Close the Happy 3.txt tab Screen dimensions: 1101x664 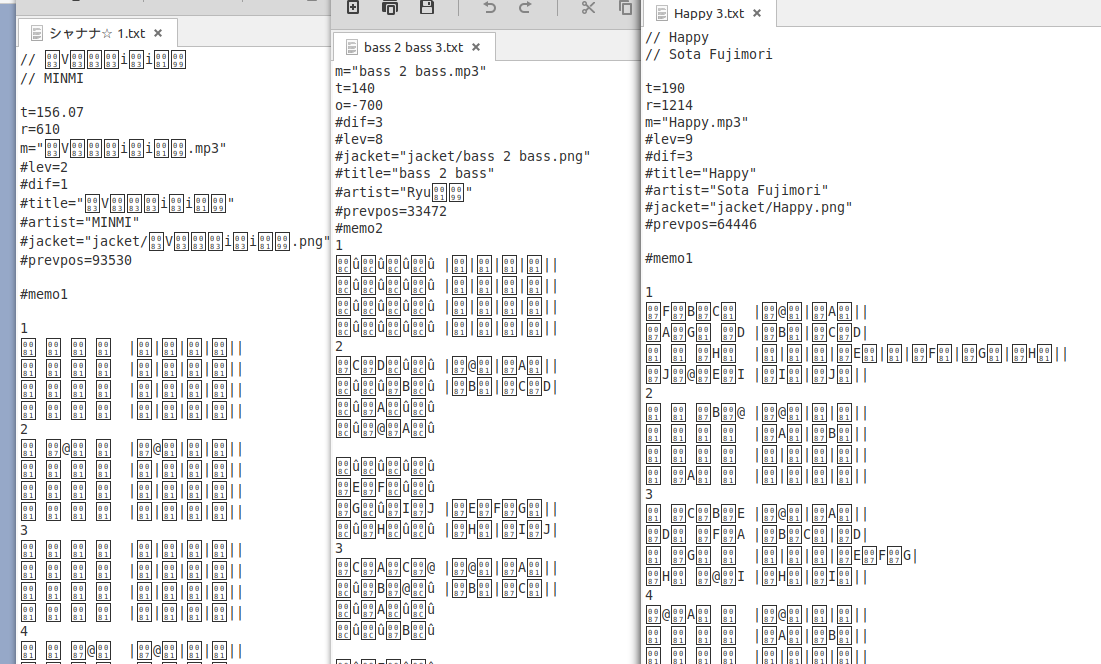coord(757,14)
